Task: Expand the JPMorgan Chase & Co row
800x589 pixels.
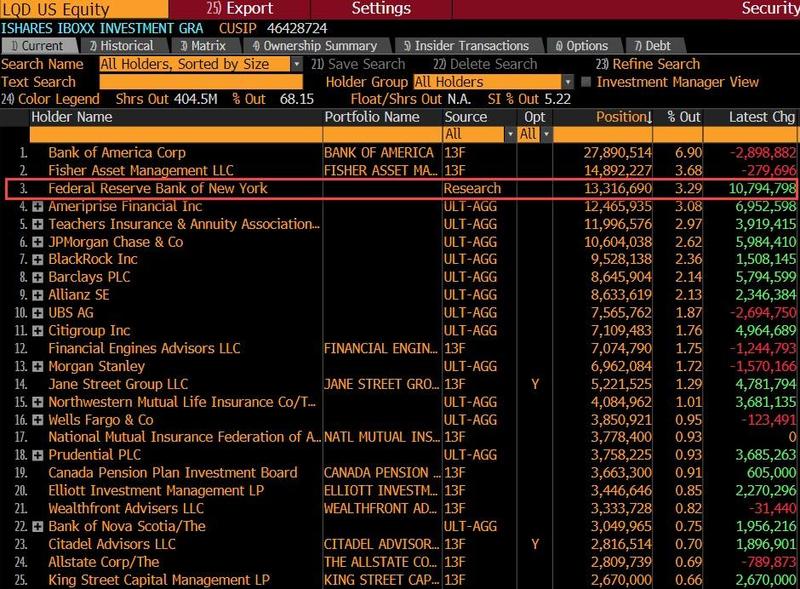Action: point(38,242)
